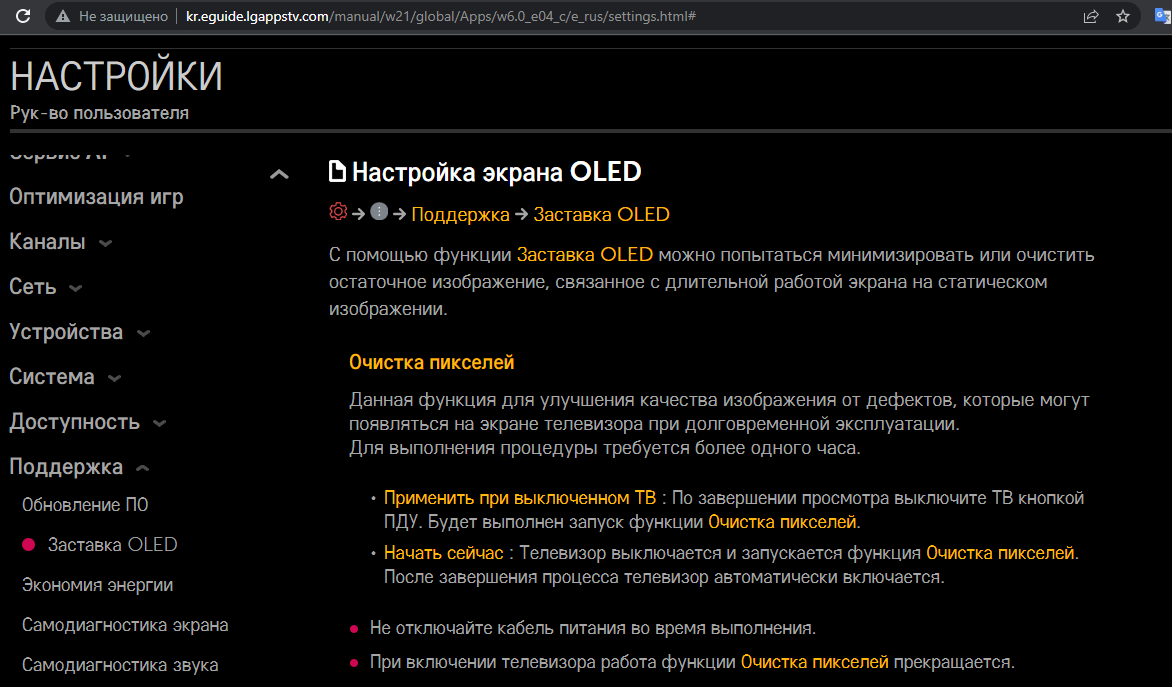Viewport: 1172px width, 687px height.
Task: Collapse section with the up chevron arrow
Action: pos(280,175)
